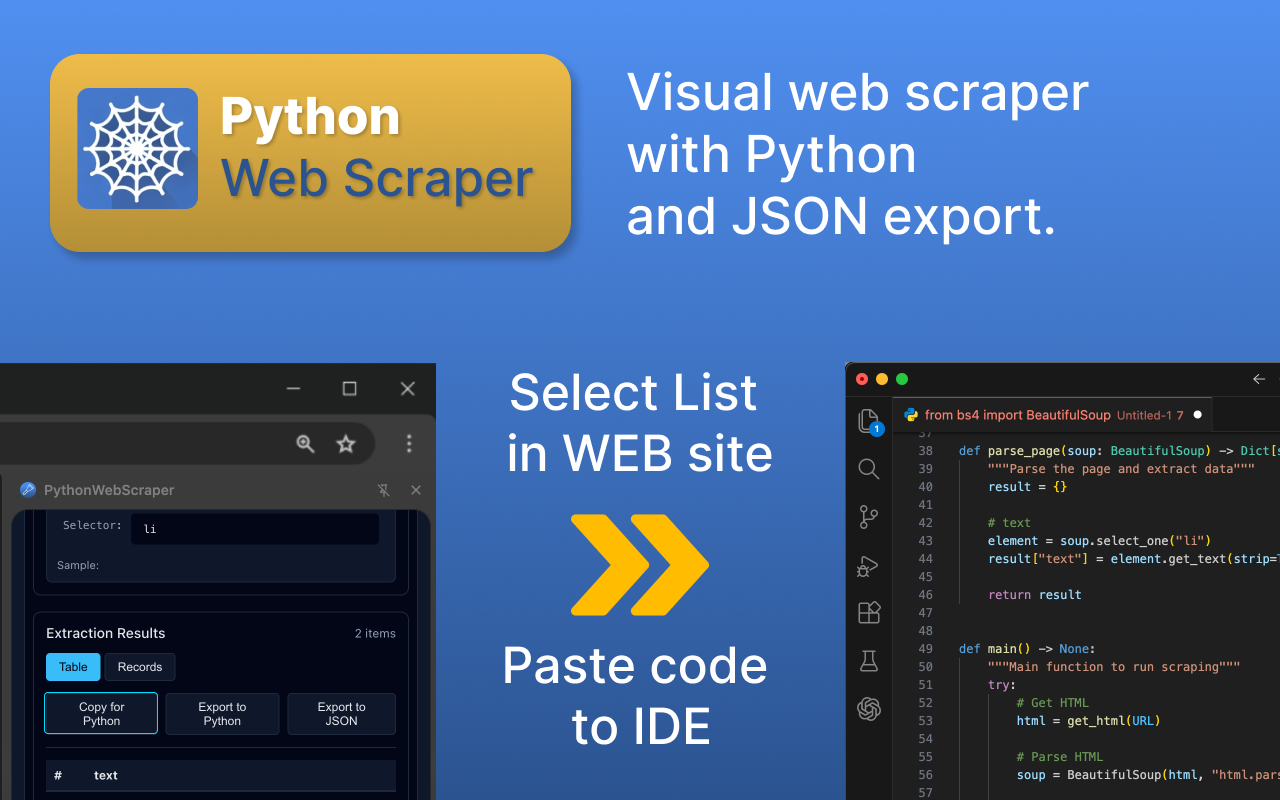This screenshot has height=800, width=1280.
Task: Click the 'Selector:' label in the side panel
Action: (92, 525)
